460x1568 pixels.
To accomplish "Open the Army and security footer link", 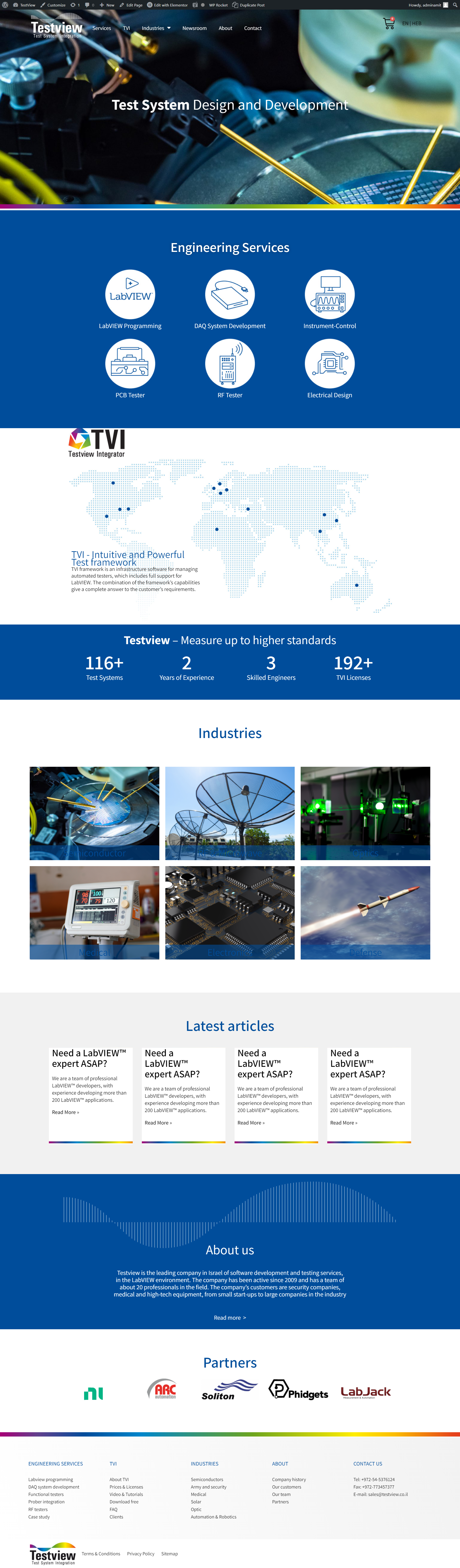I will coord(208,1487).
